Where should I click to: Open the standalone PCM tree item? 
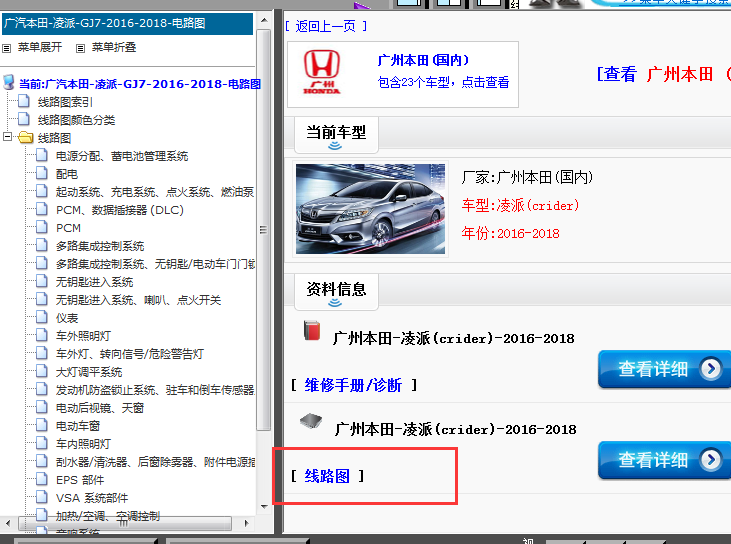click(68, 228)
